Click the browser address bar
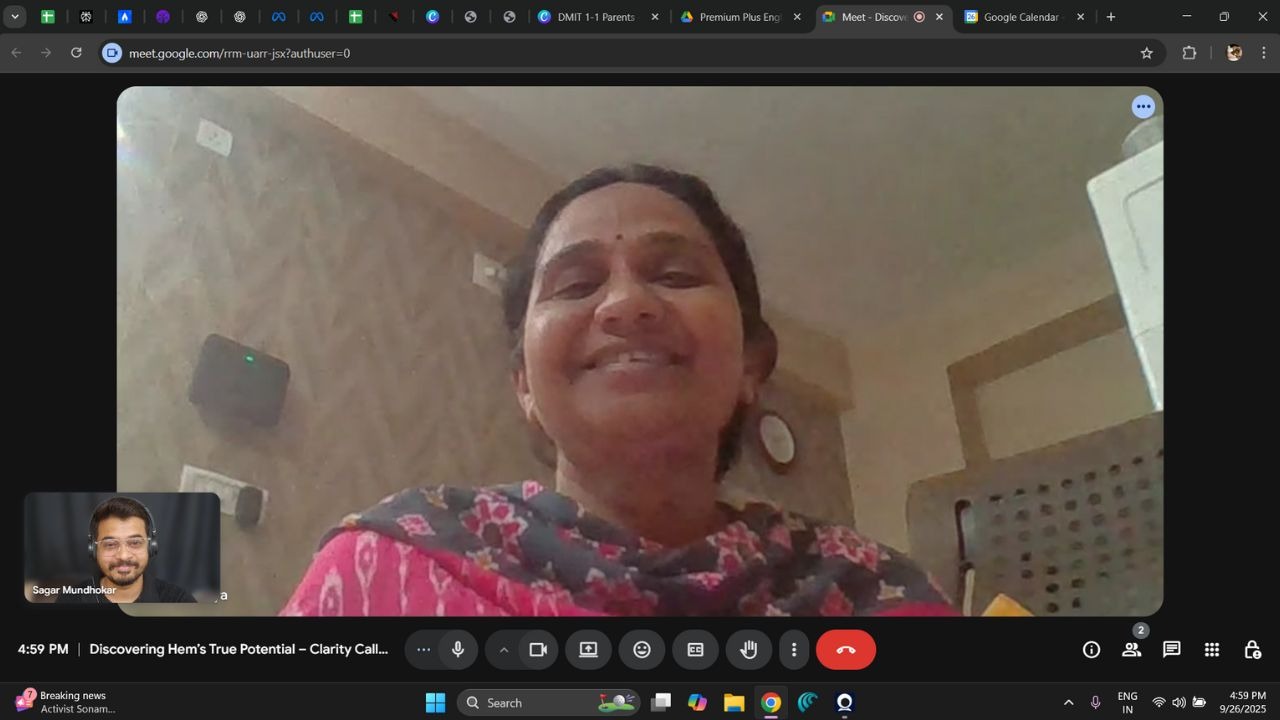 (400, 53)
